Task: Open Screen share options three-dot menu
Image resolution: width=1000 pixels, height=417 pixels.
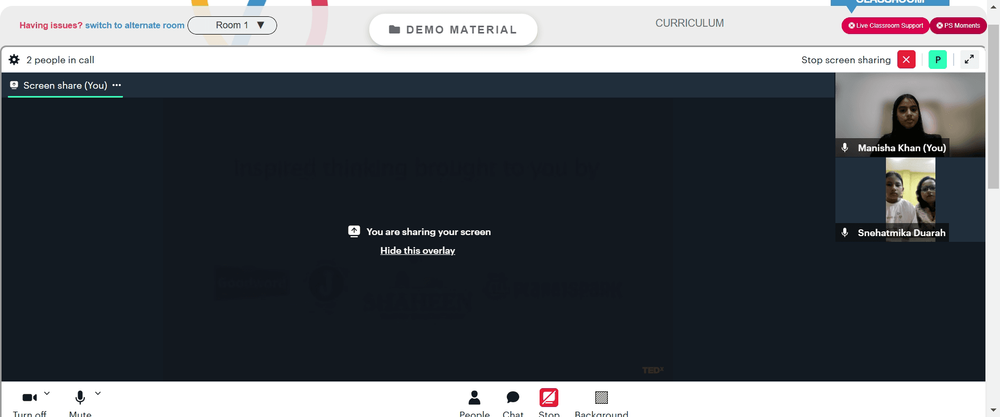Action: coord(117,85)
